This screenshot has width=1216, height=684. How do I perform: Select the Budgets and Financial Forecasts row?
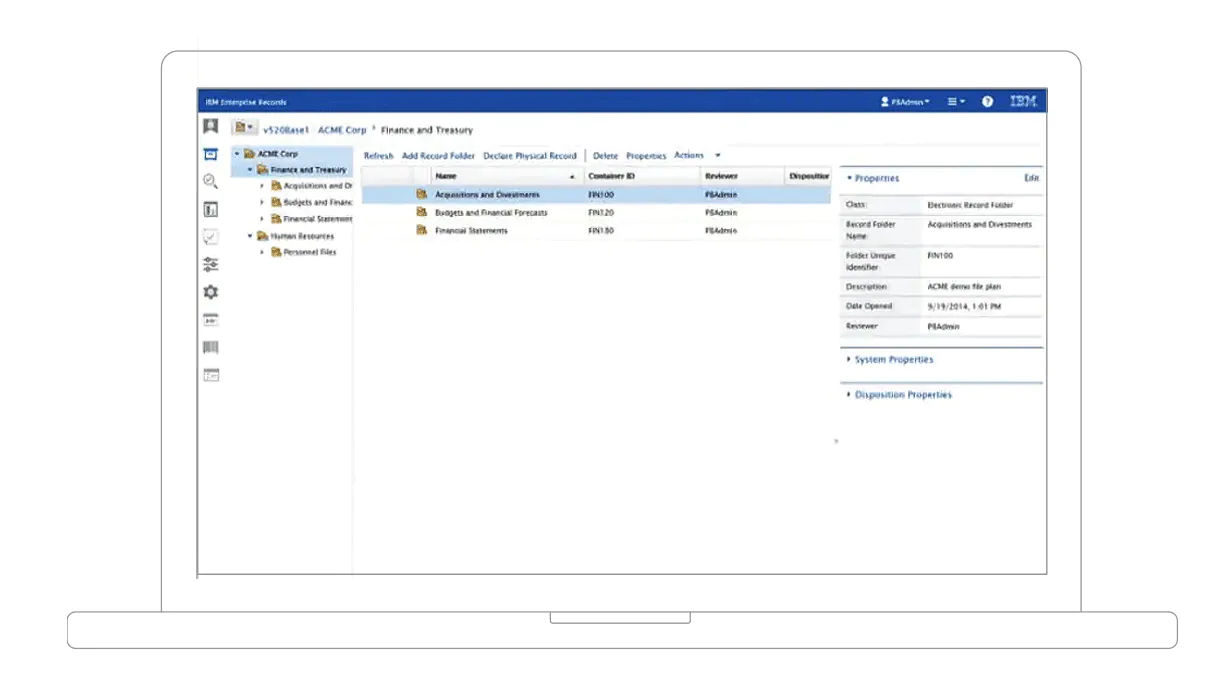(x=498, y=213)
